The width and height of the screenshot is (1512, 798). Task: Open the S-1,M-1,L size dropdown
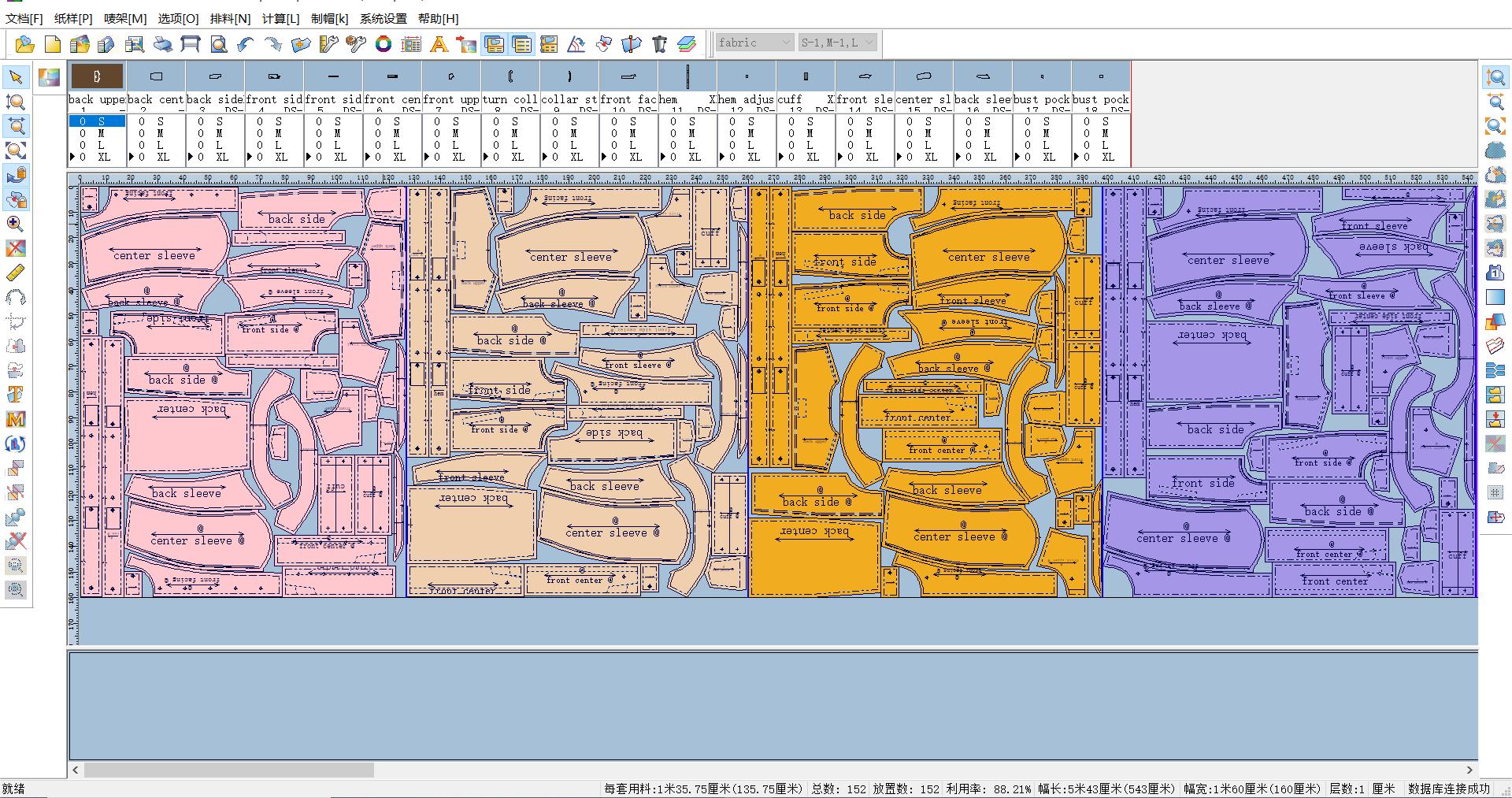tap(838, 43)
